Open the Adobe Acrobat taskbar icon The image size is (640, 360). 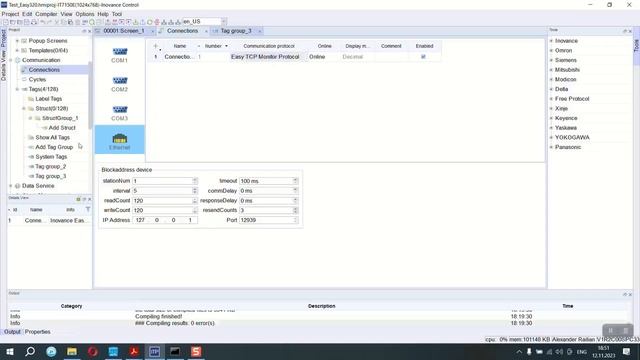click(134, 351)
